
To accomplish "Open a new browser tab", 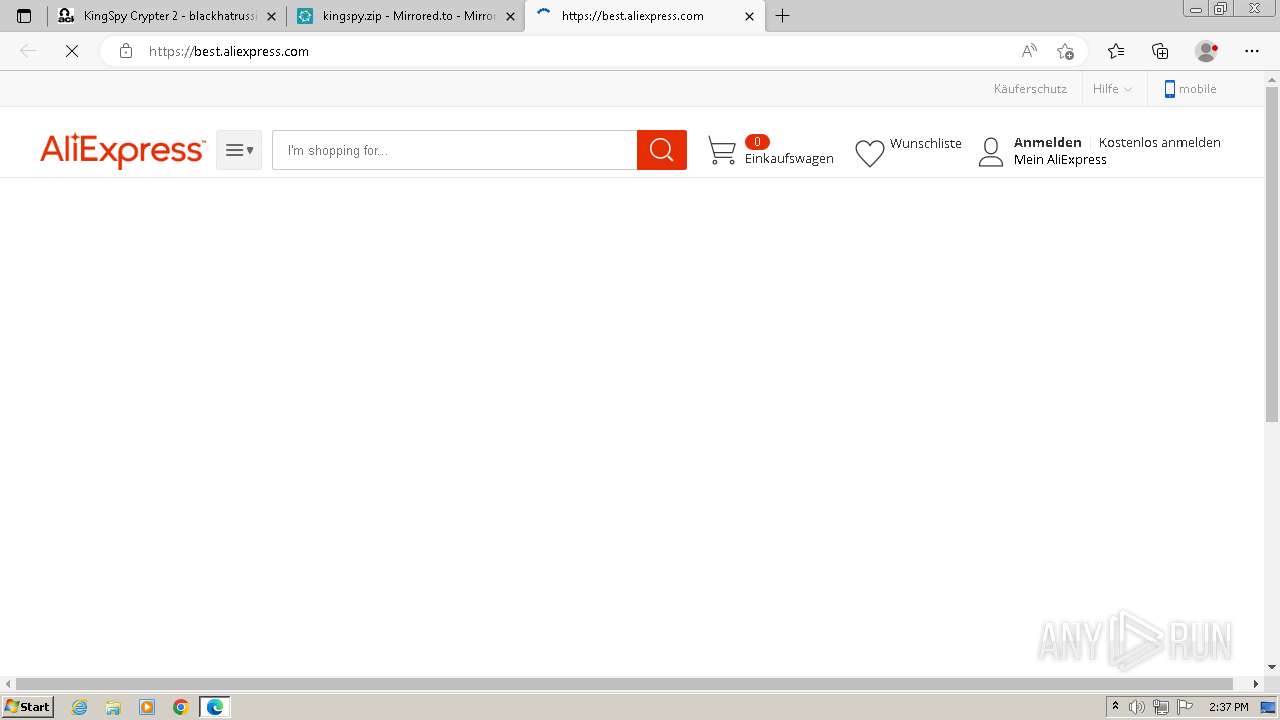I will pos(783,16).
